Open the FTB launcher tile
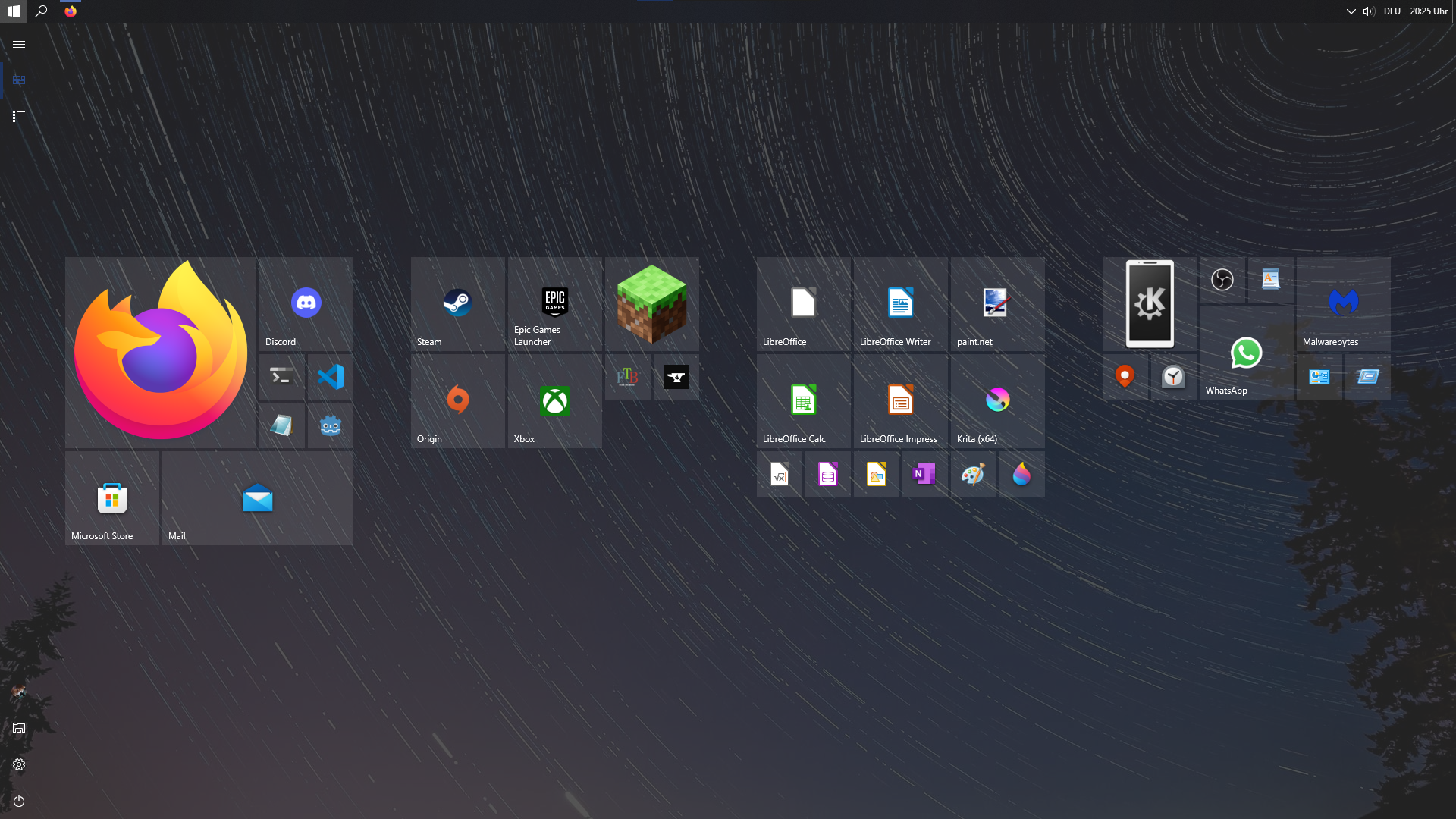This screenshot has height=819, width=1456. 628,377
